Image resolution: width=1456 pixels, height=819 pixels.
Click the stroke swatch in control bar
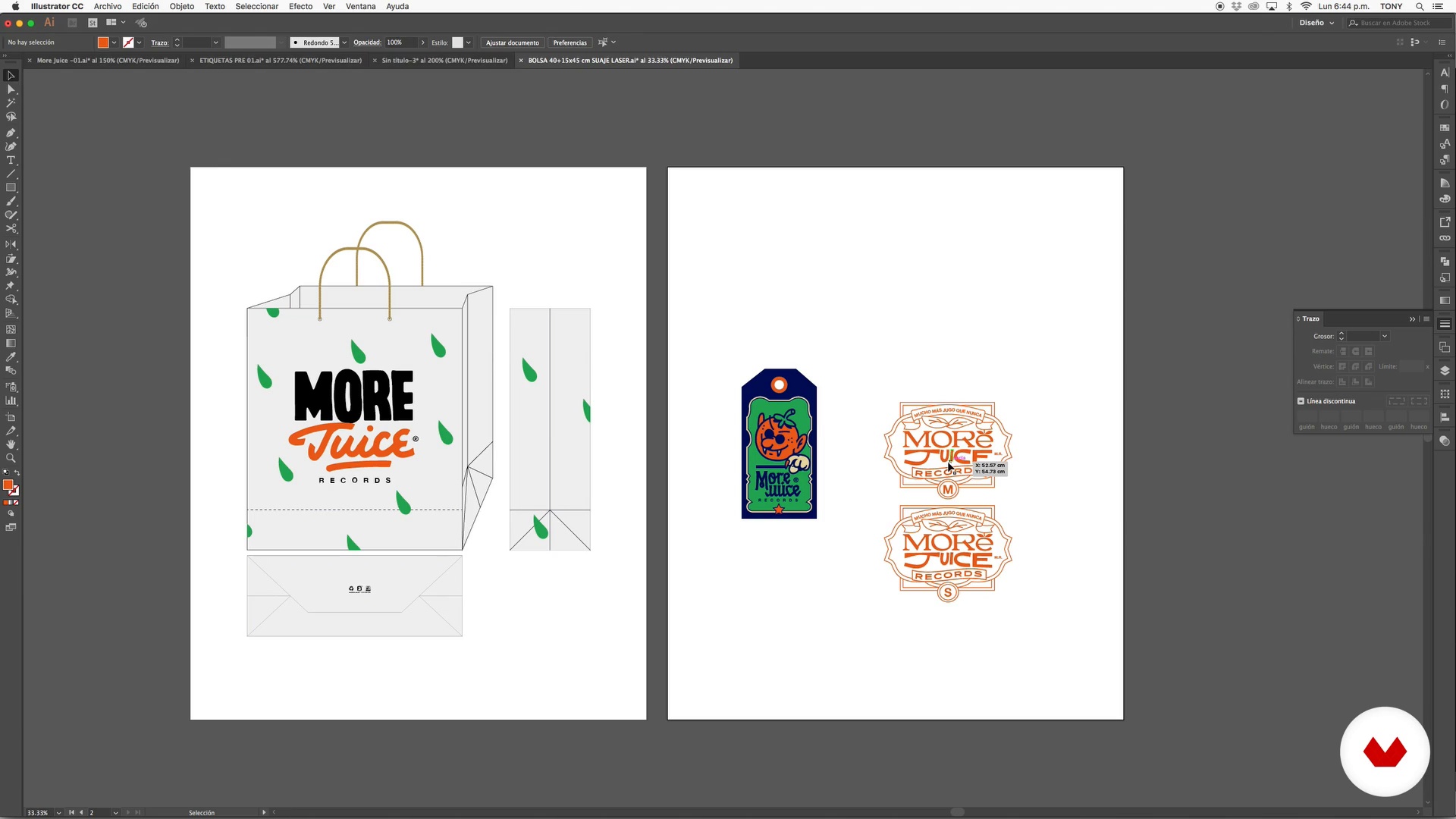(128, 42)
